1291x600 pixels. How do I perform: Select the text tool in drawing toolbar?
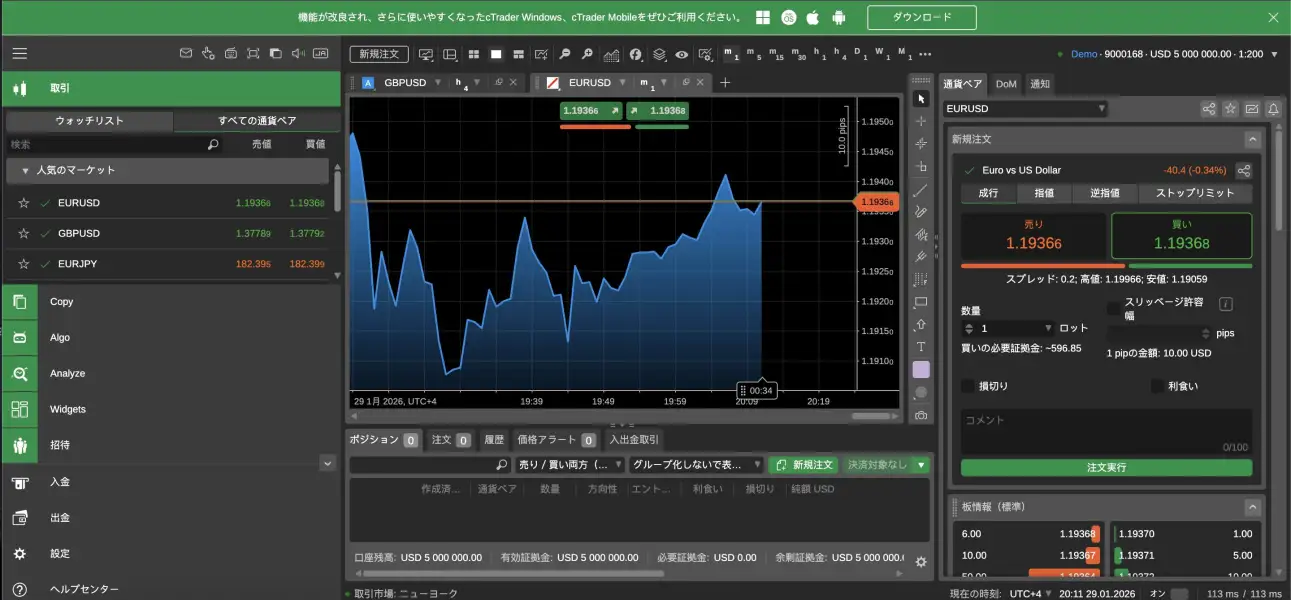point(921,347)
